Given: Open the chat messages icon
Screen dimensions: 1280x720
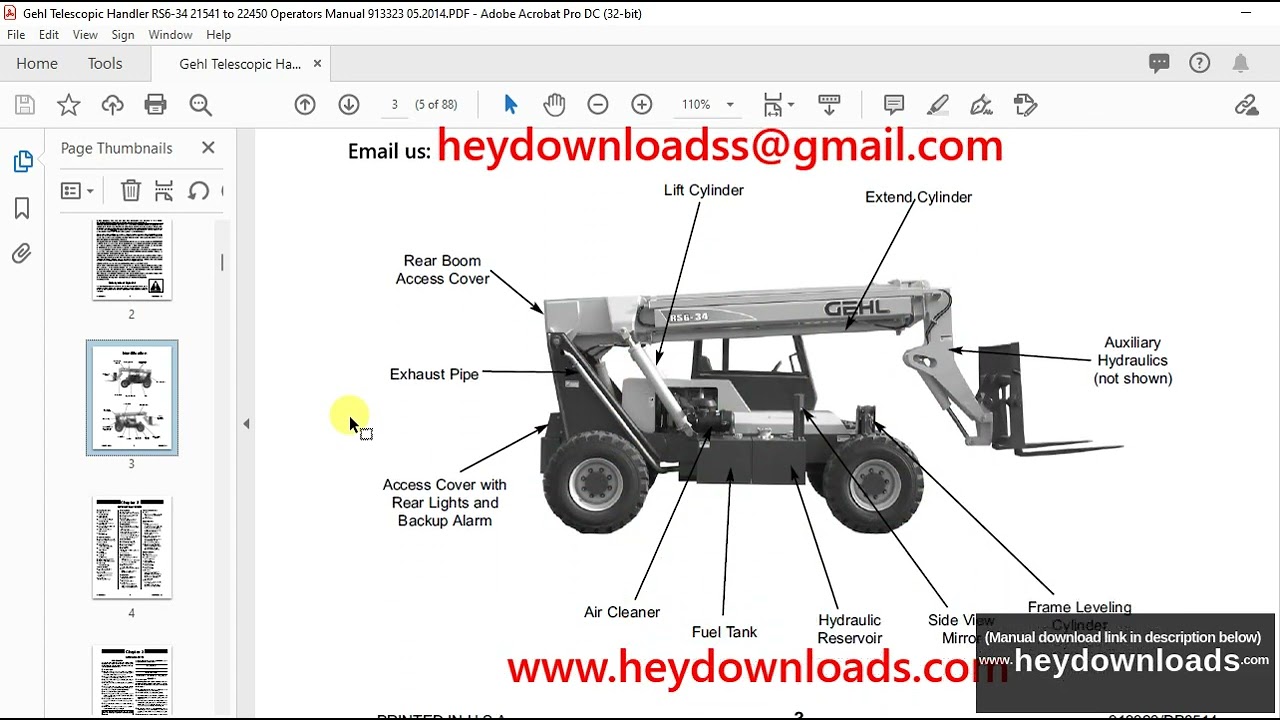Looking at the screenshot, I should (x=1159, y=63).
